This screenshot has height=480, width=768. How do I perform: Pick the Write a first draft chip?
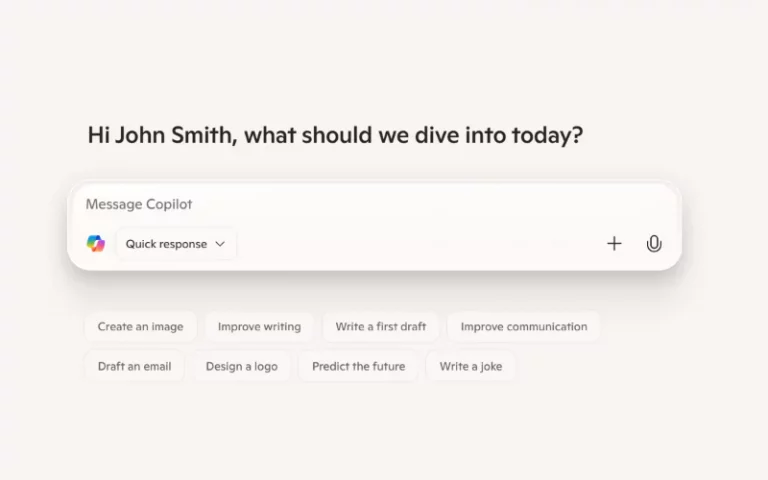[x=380, y=327]
